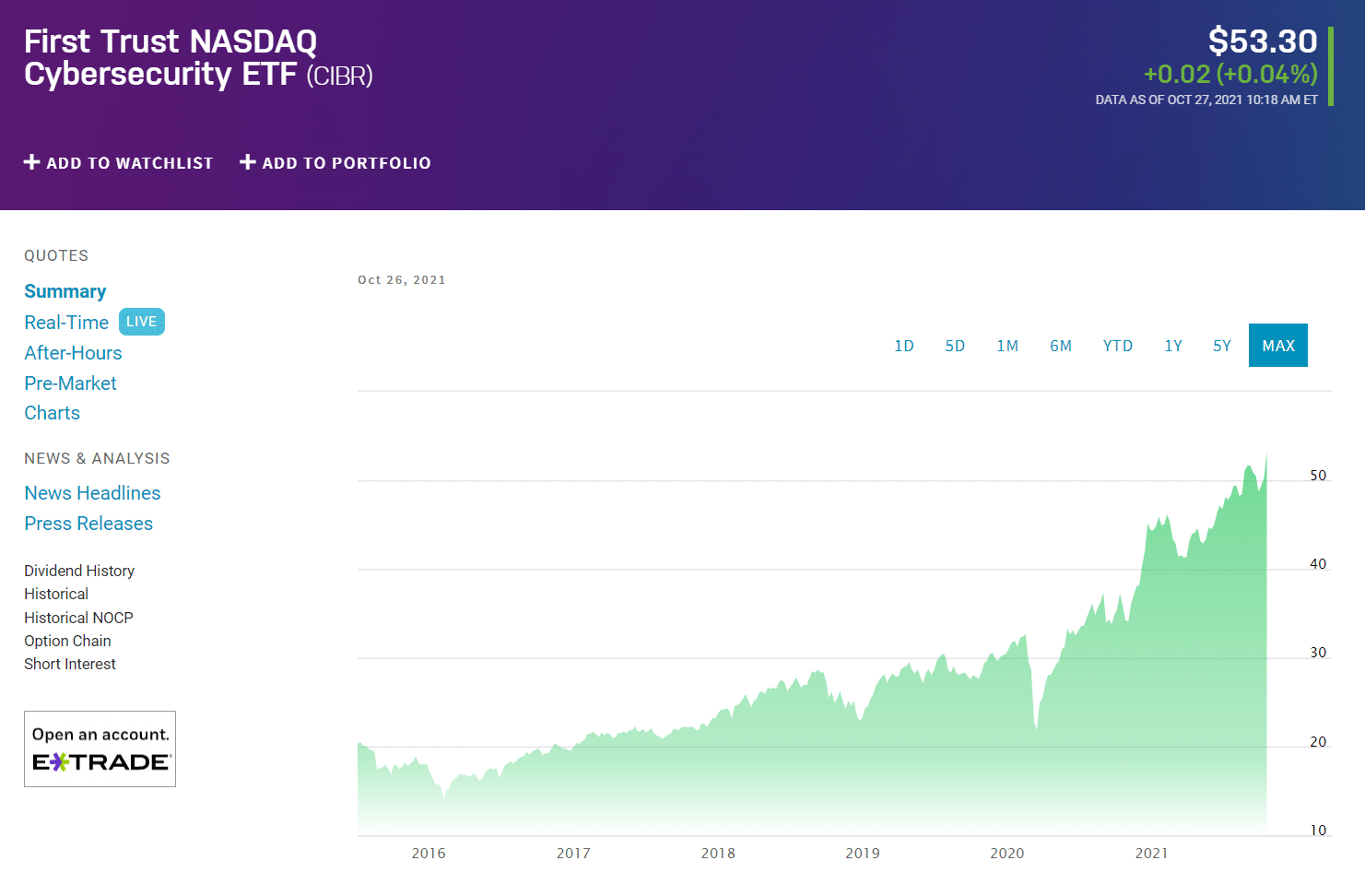
Task: View the Option Chain
Action: tap(67, 641)
